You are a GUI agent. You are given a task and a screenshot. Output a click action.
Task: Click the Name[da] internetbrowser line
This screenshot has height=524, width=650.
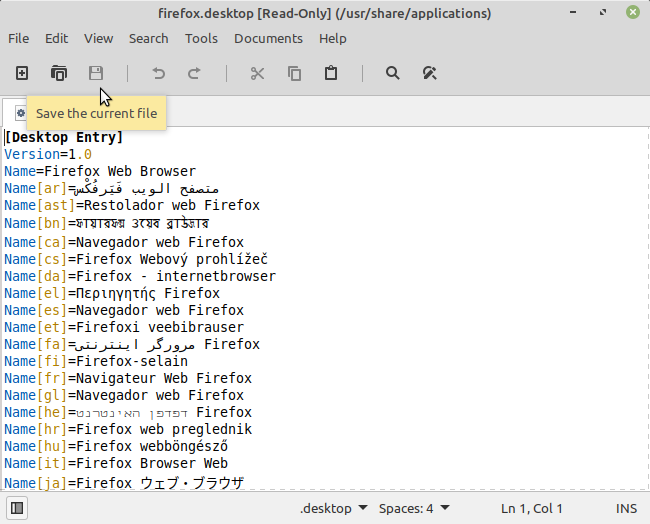pyautogui.click(x=140, y=276)
